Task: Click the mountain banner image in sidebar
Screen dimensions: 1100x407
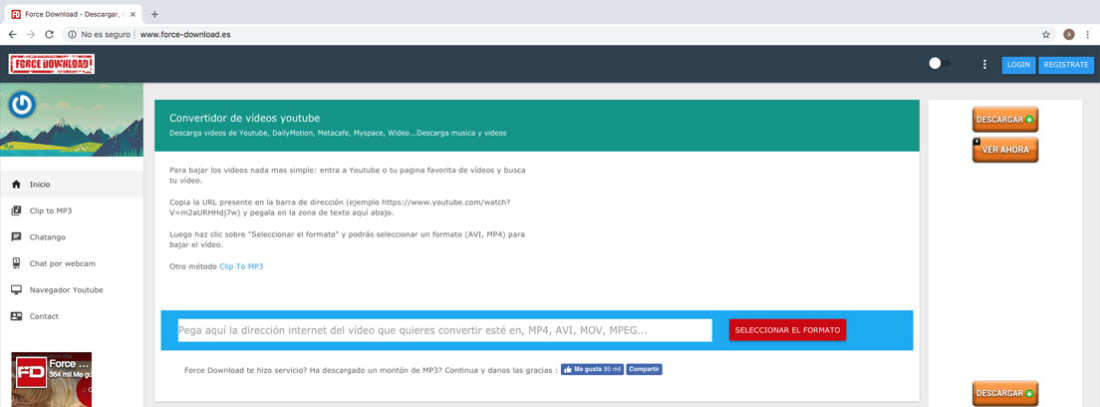Action: [x=72, y=120]
